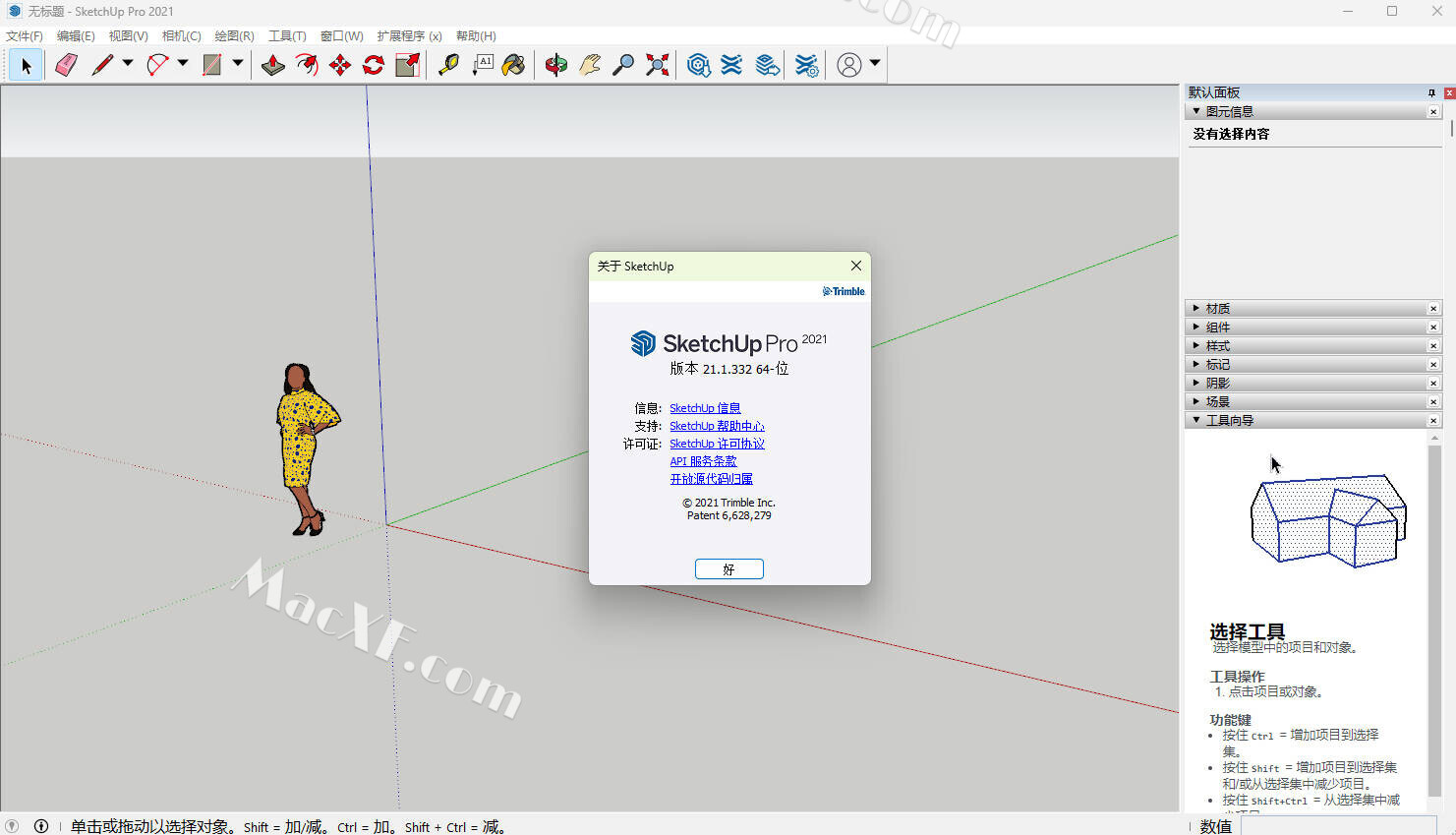
Task: Choose the Rotate tool
Action: (x=374, y=65)
